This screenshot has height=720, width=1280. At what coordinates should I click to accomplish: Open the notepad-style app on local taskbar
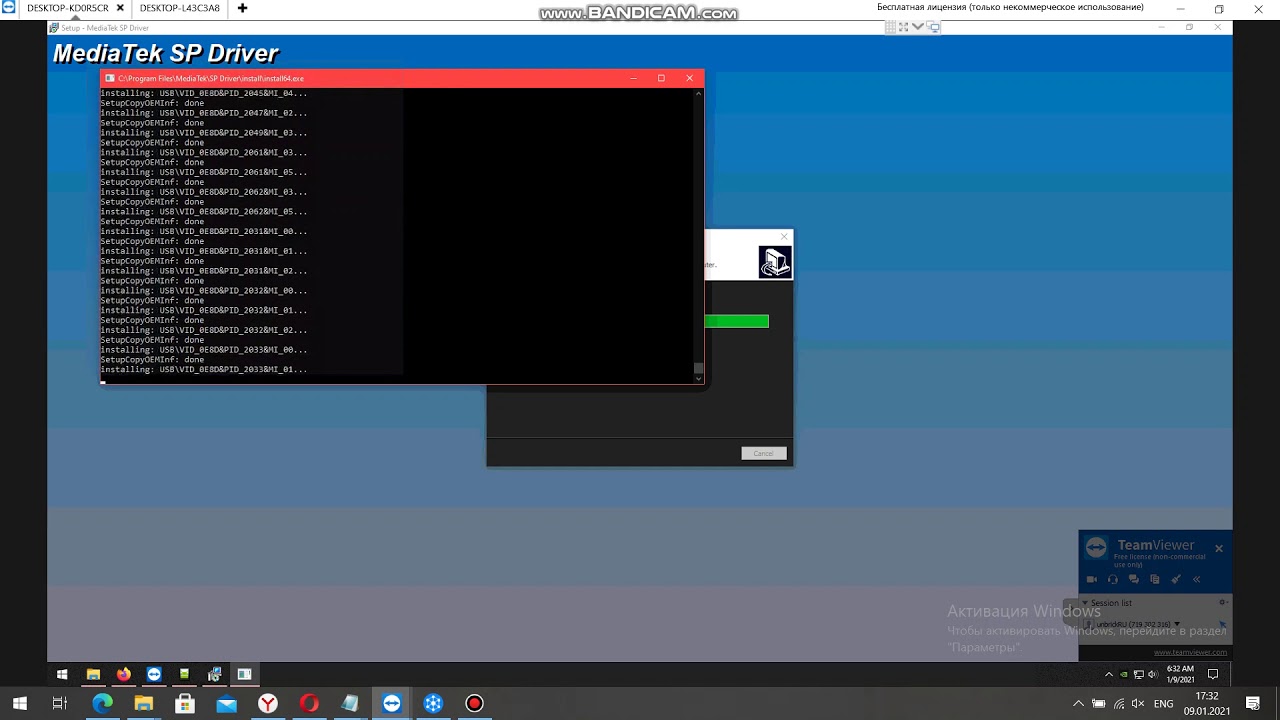click(350, 704)
